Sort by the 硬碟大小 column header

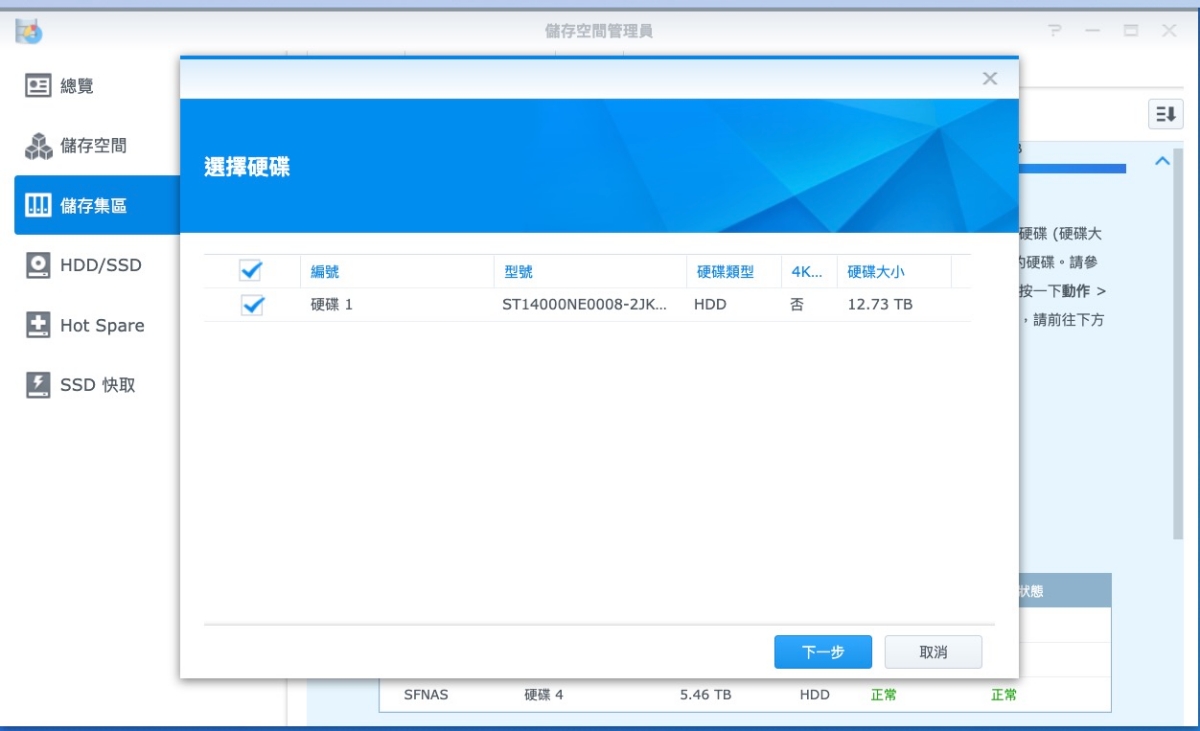[x=876, y=272]
